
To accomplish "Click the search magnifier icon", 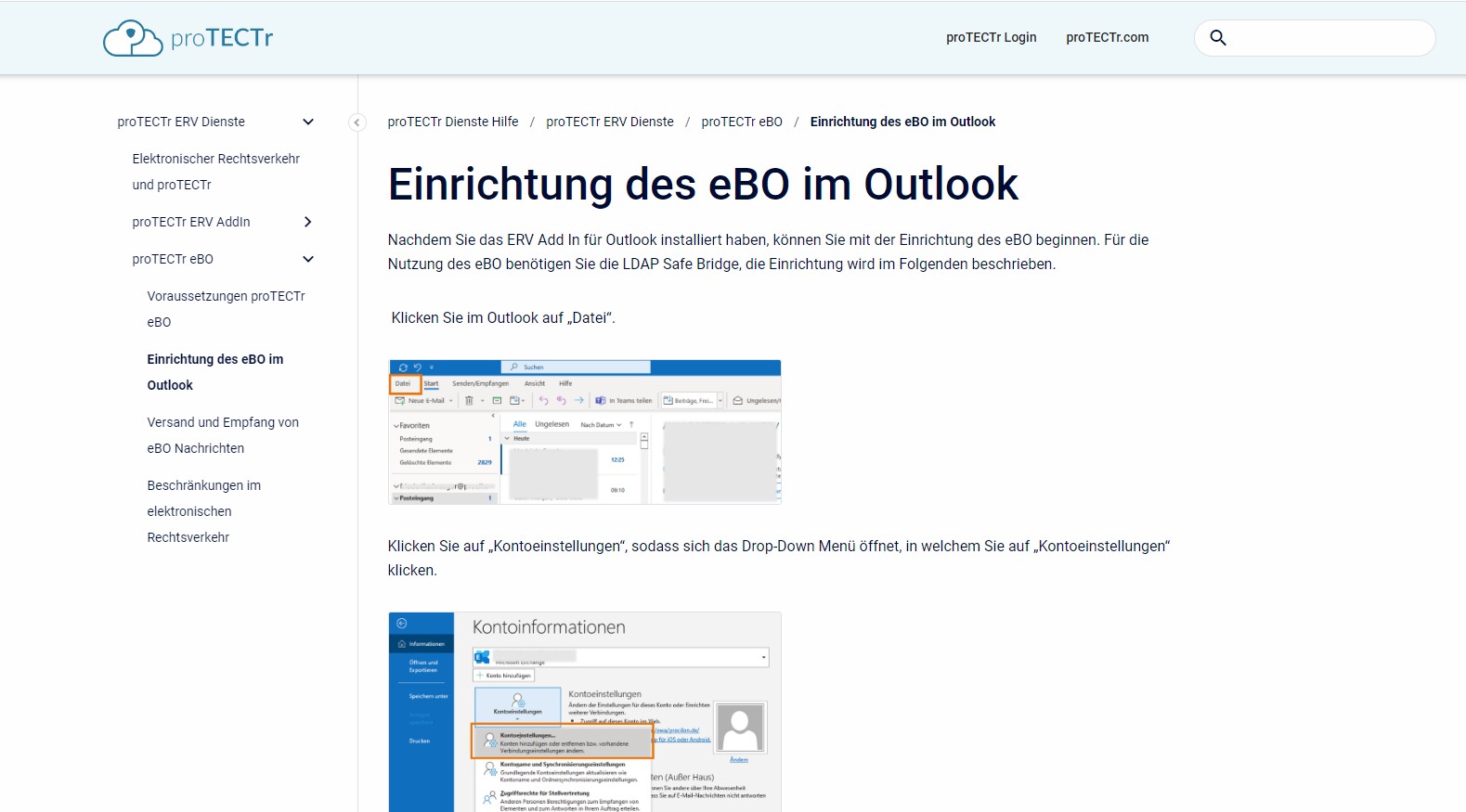I will click(x=1218, y=38).
